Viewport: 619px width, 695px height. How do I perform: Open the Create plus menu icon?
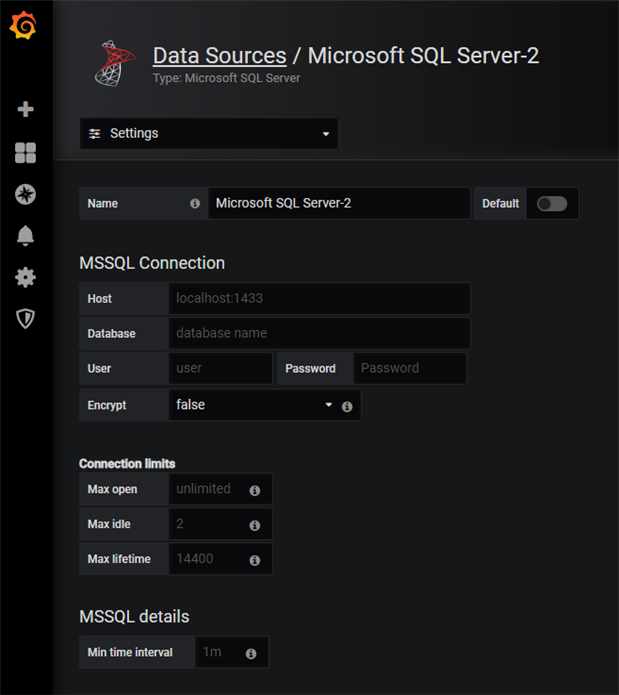(x=26, y=109)
